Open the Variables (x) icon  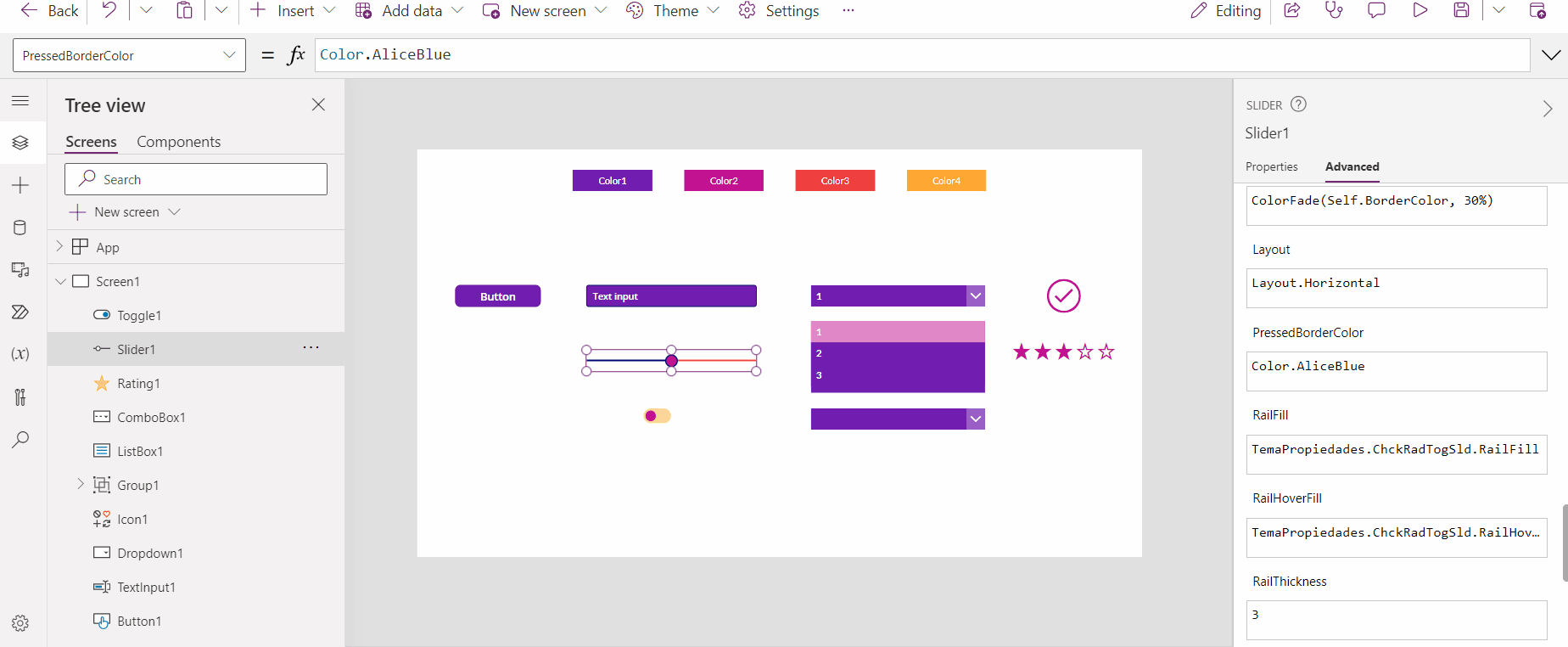click(20, 354)
